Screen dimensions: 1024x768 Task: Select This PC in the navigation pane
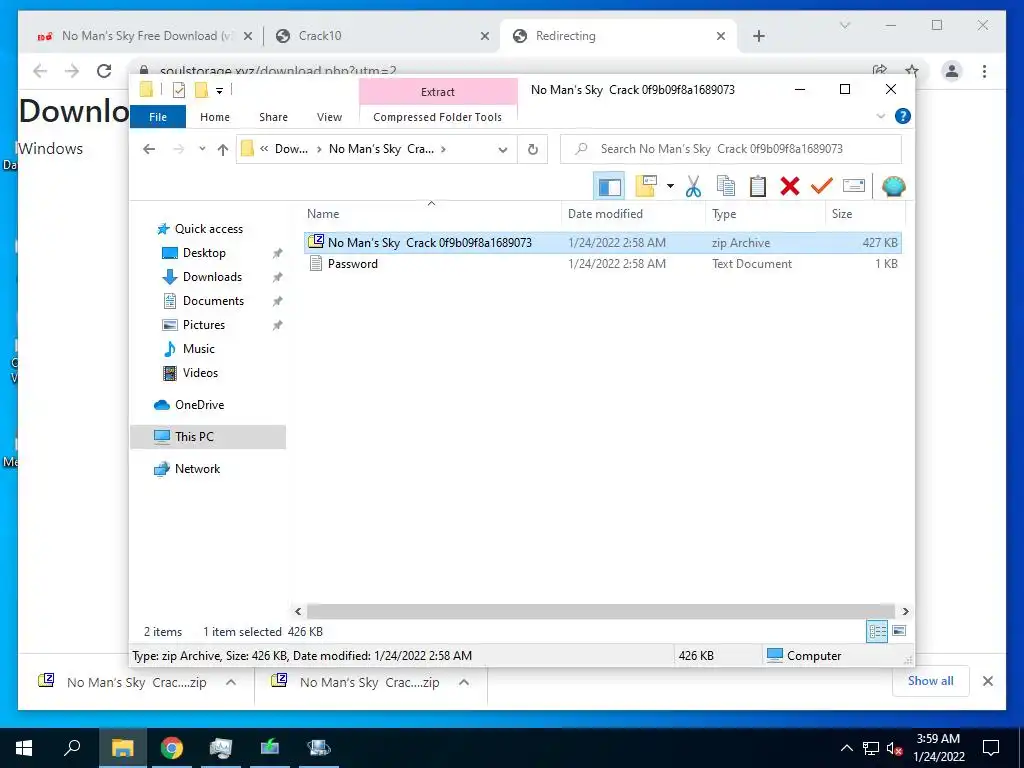tap(208, 437)
